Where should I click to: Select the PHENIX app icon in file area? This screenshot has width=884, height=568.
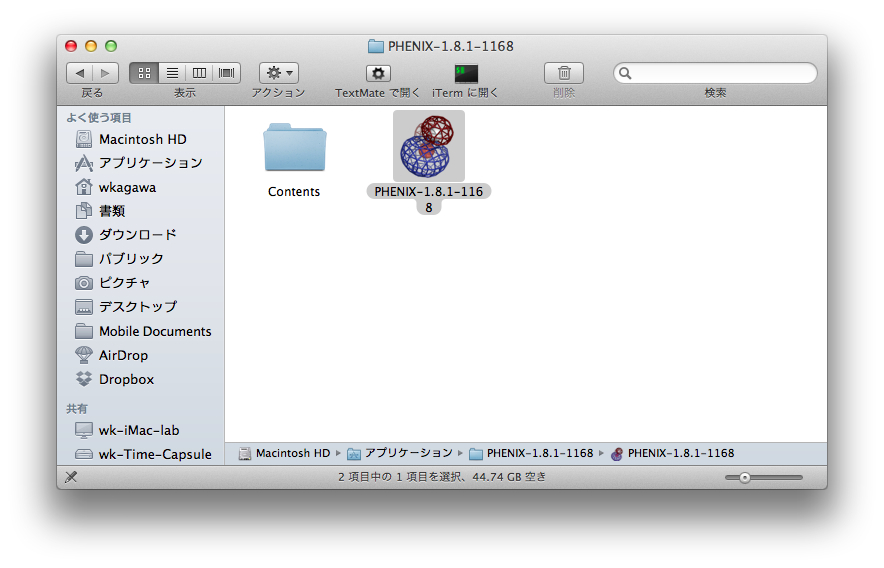click(x=428, y=146)
